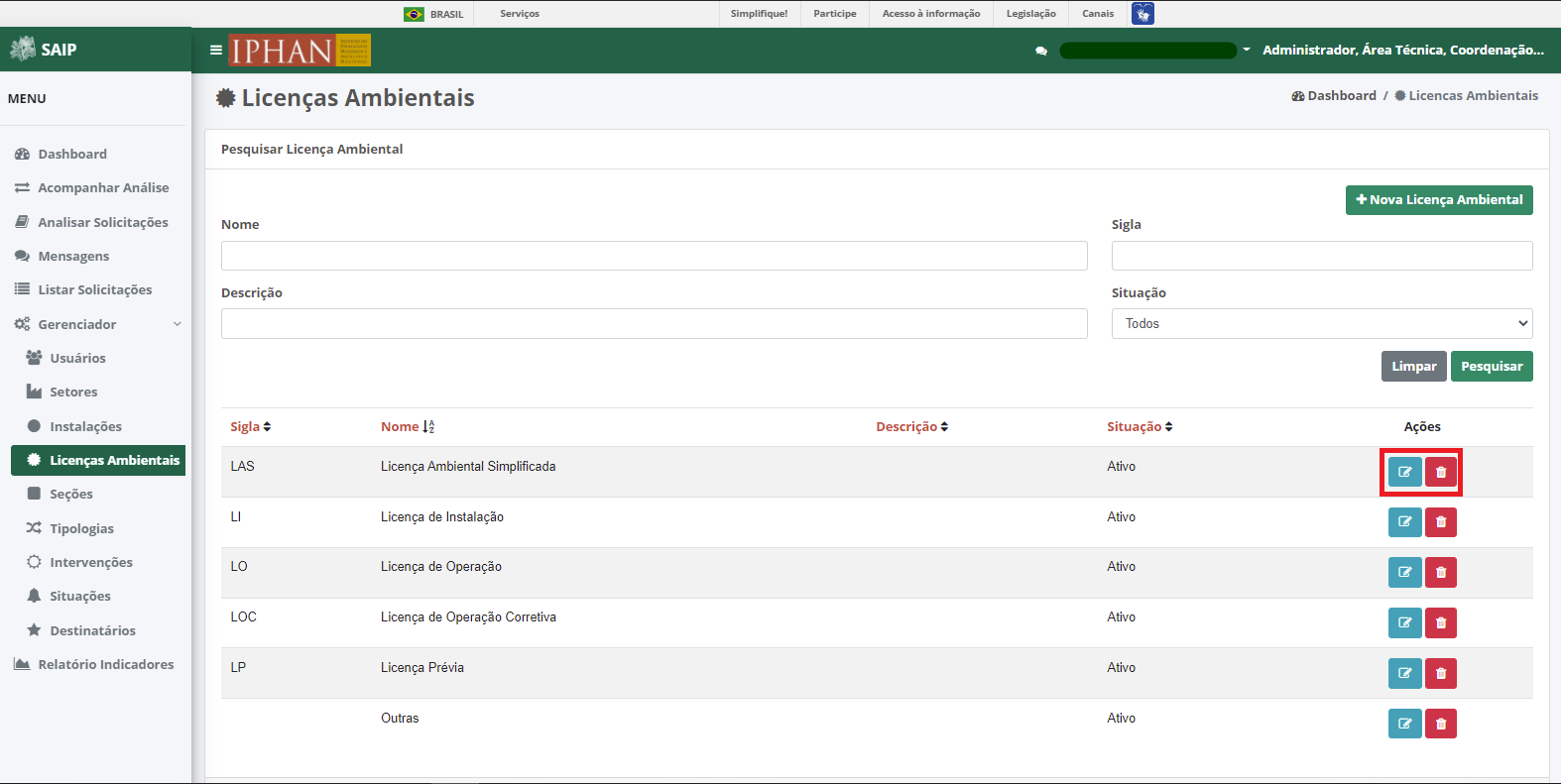
Task: Edit the LO Licença de Operação row
Action: point(1404,572)
